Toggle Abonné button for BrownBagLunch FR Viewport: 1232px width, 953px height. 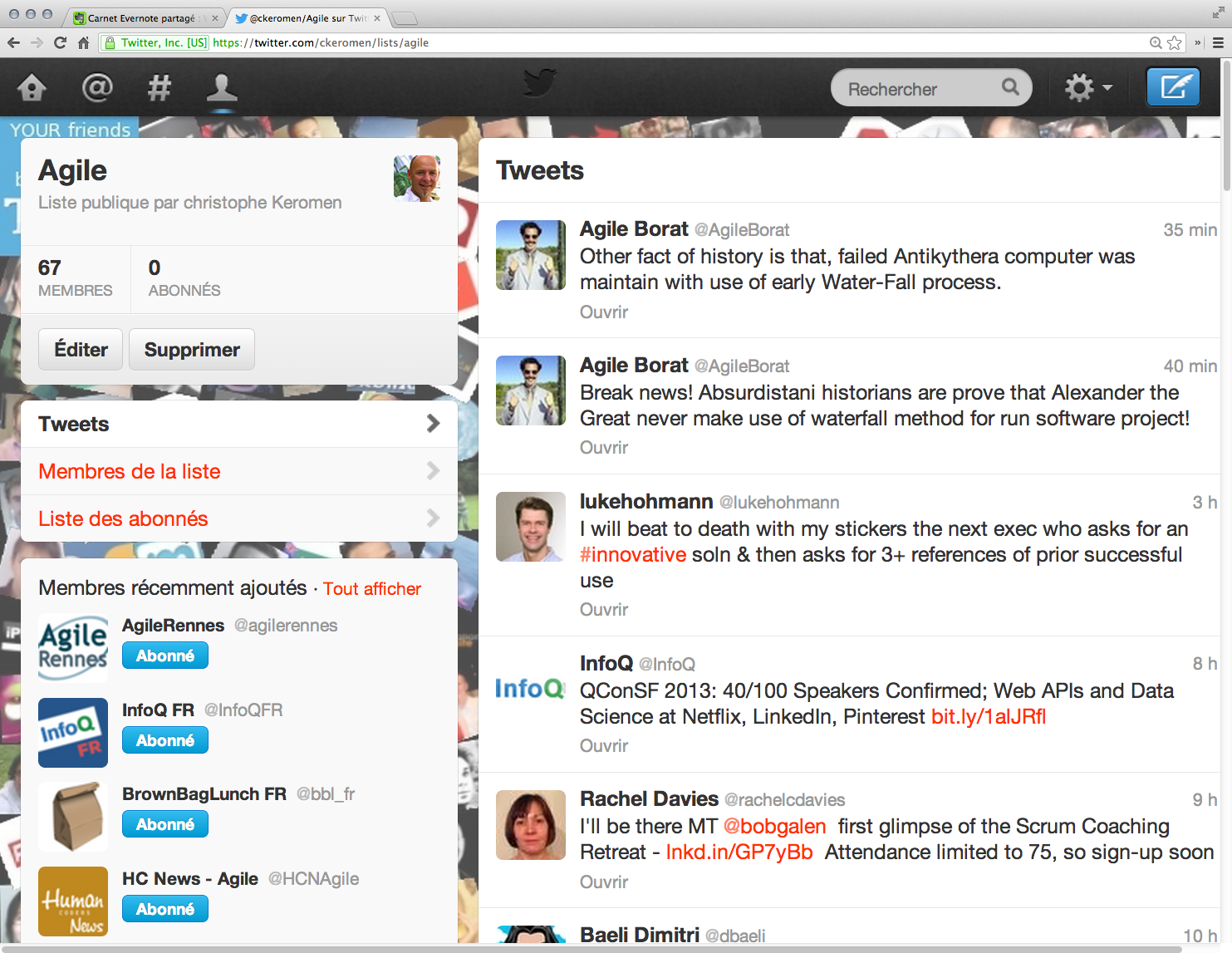point(164,824)
